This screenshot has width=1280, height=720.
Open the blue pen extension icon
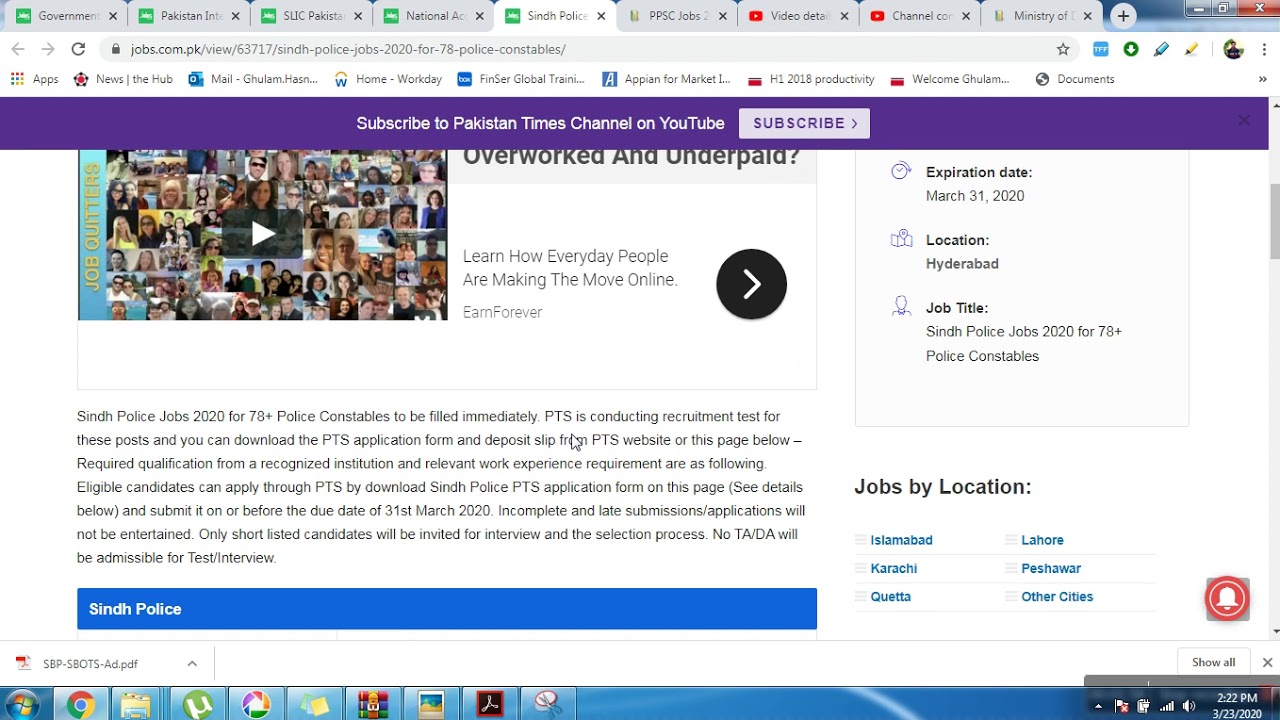pyautogui.click(x=1161, y=49)
